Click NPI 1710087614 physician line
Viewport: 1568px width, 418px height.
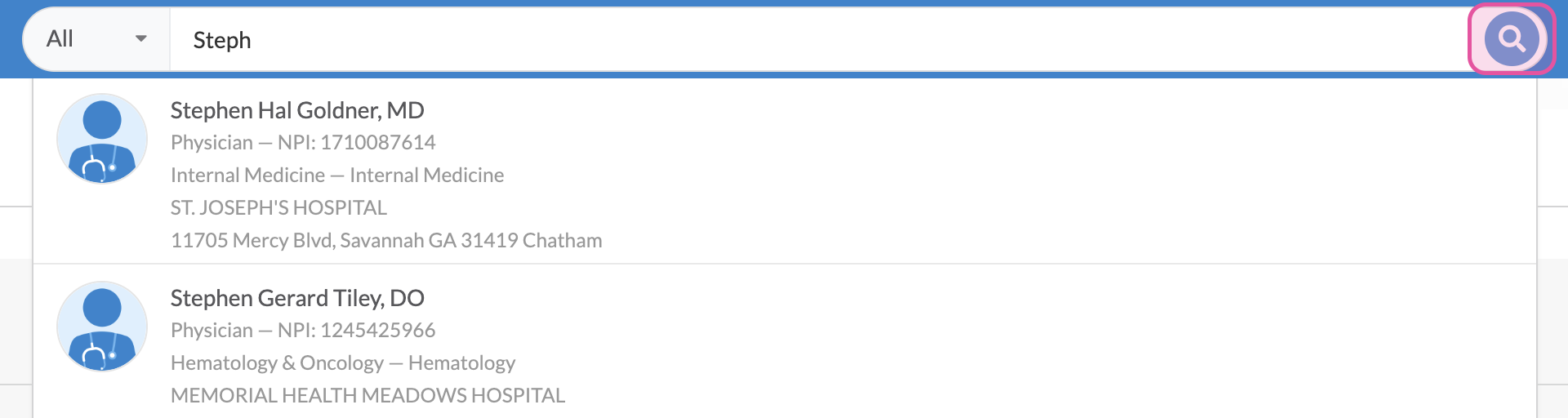[x=303, y=143]
